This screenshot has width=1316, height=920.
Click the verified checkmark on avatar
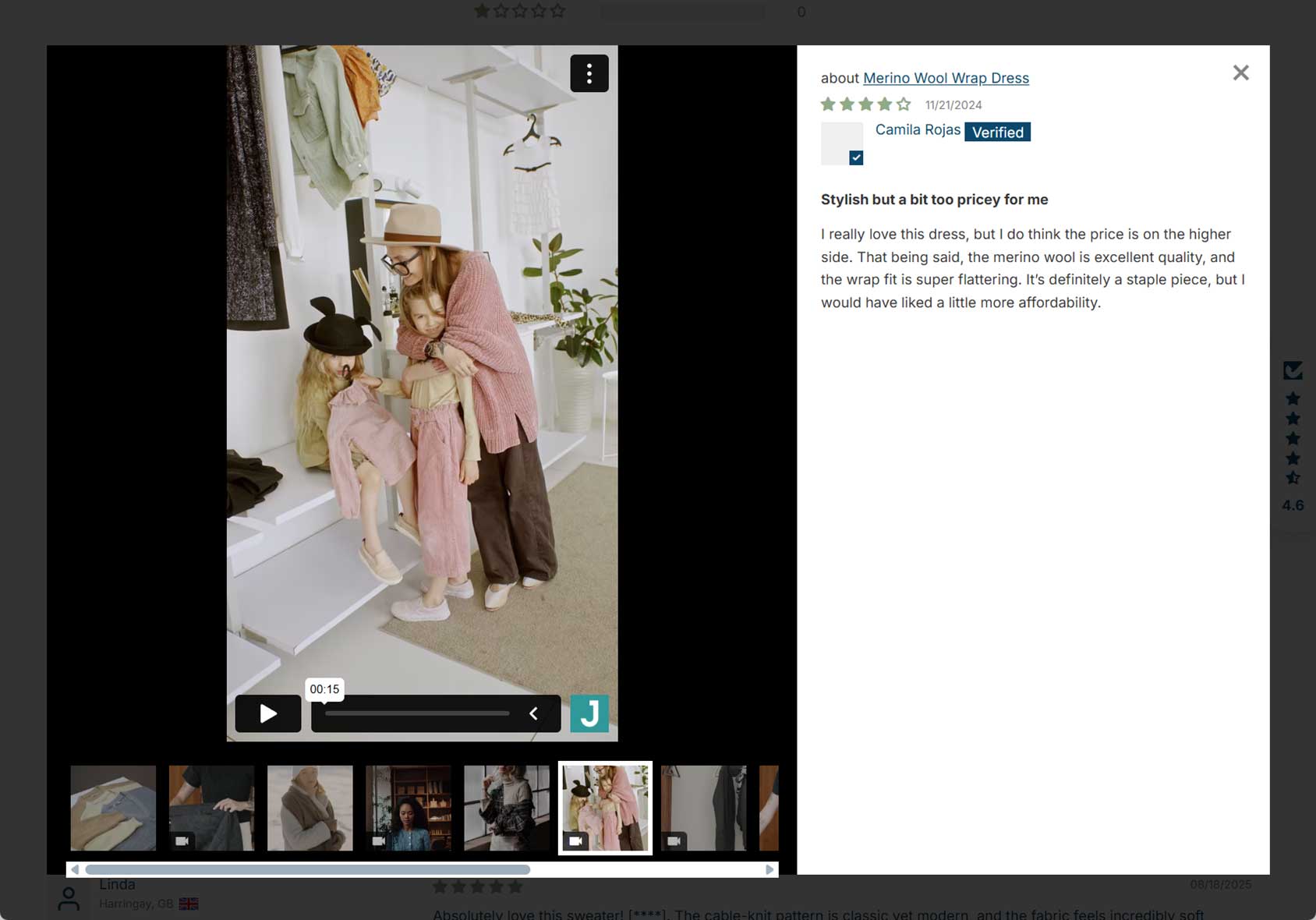pyautogui.click(x=856, y=157)
